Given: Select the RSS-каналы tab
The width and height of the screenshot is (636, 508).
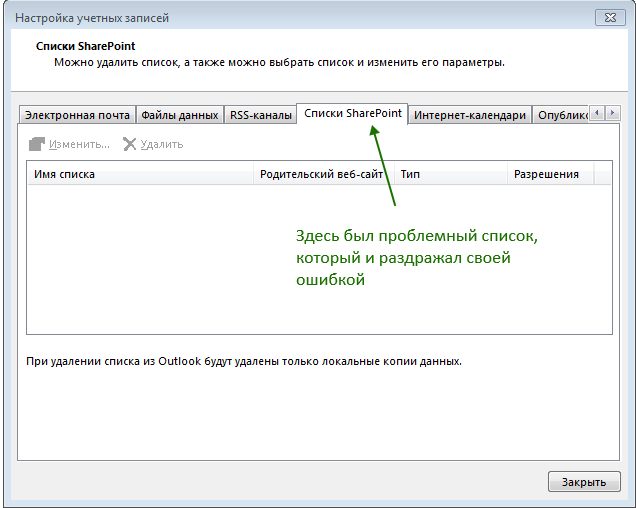Looking at the screenshot, I should click(x=259, y=115).
